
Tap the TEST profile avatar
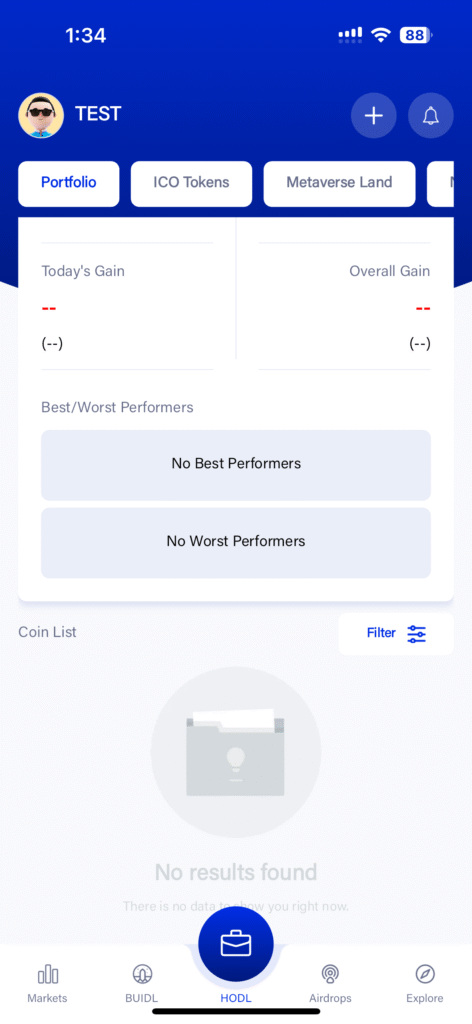(41, 116)
